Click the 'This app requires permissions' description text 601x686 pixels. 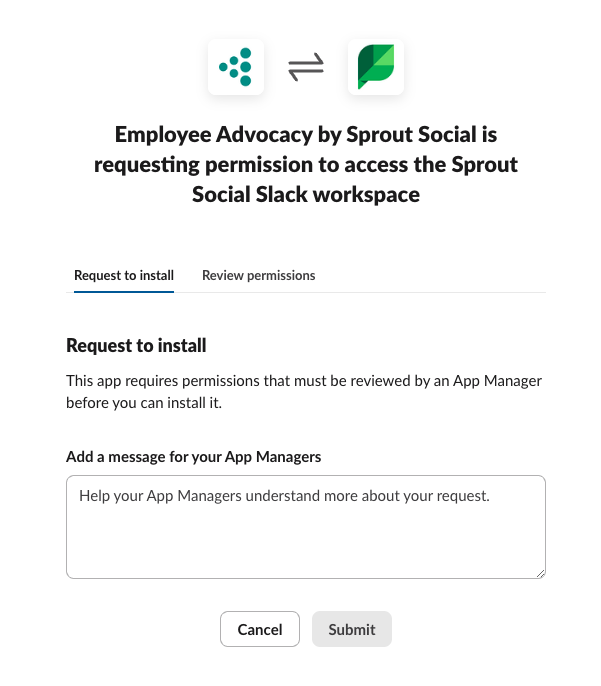[304, 392]
